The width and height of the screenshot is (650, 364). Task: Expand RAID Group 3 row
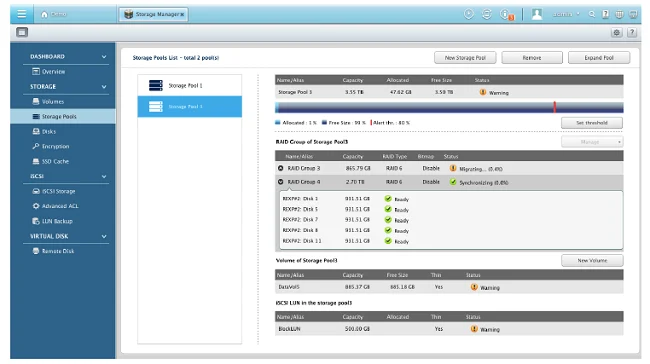(x=281, y=168)
